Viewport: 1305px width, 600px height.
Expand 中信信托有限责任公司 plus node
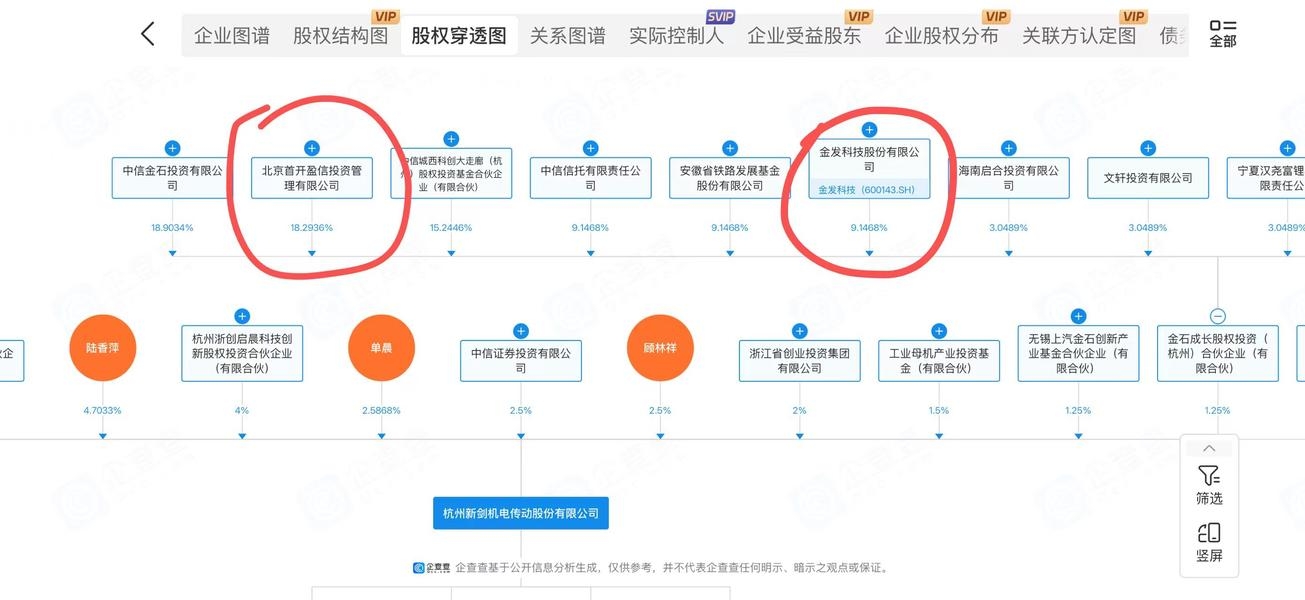pos(590,148)
